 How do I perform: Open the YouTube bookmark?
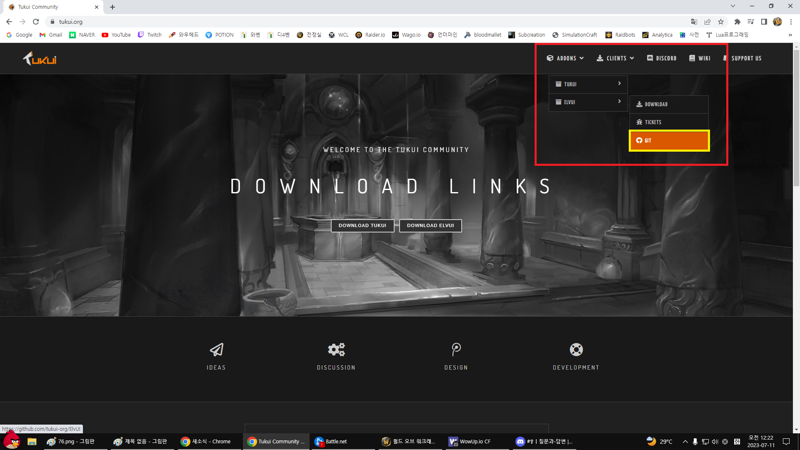point(116,35)
